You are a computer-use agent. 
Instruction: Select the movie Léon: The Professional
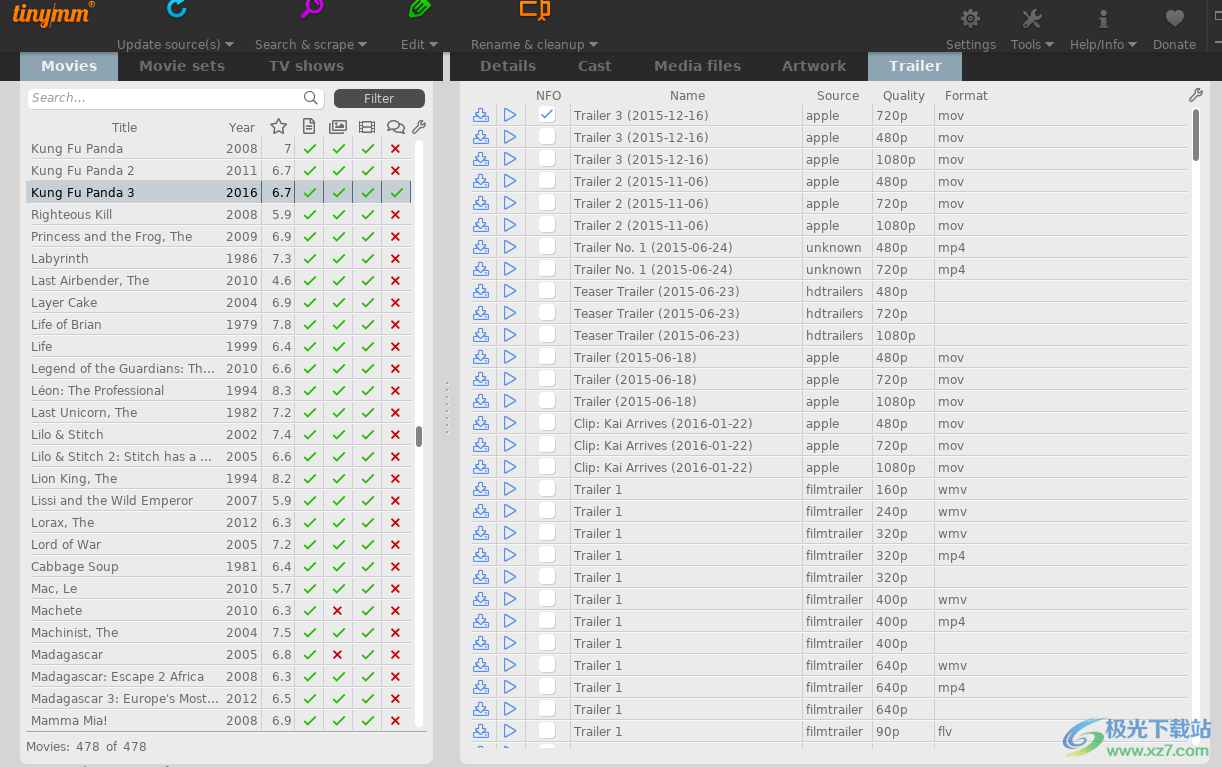click(218, 390)
